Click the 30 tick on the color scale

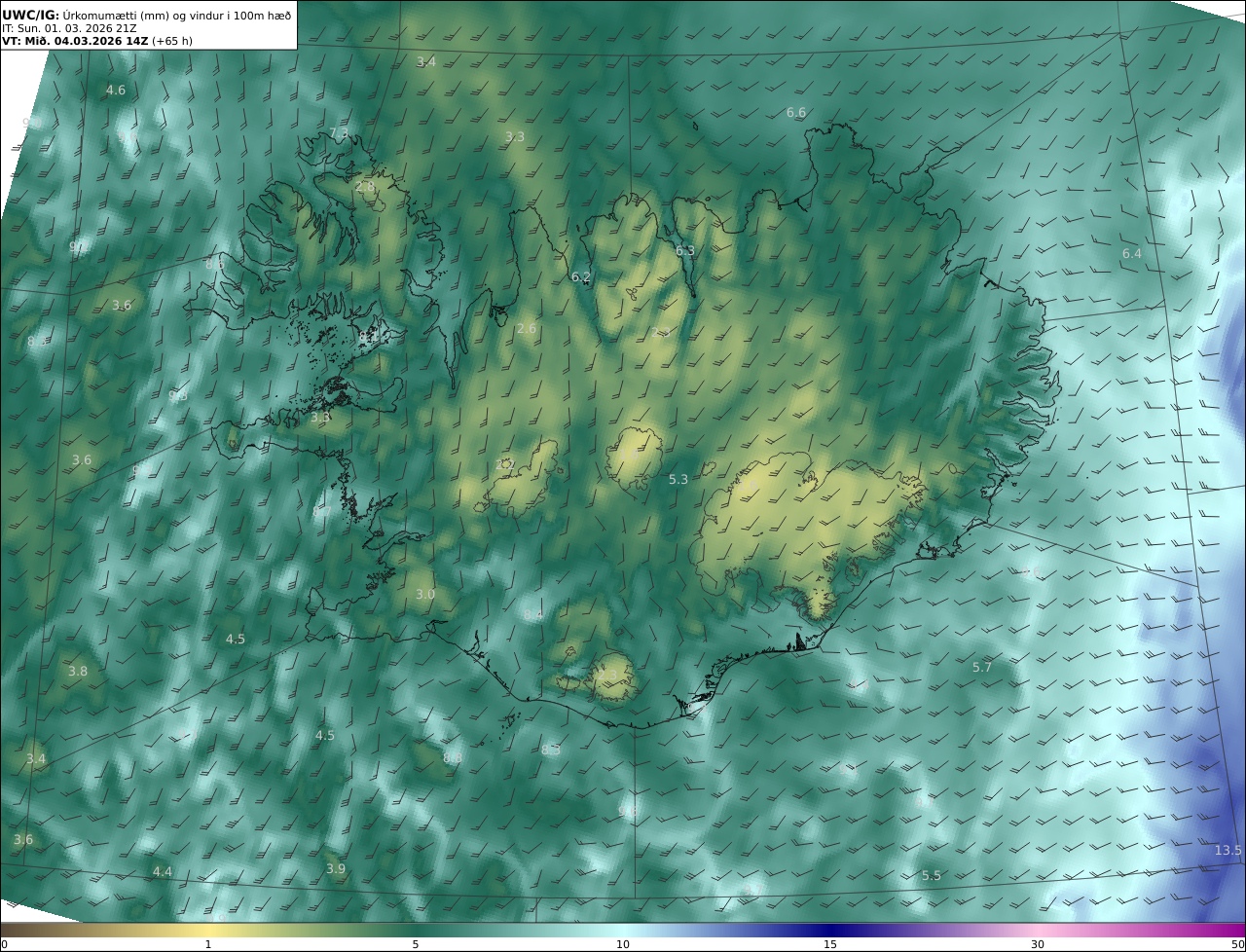click(1038, 944)
